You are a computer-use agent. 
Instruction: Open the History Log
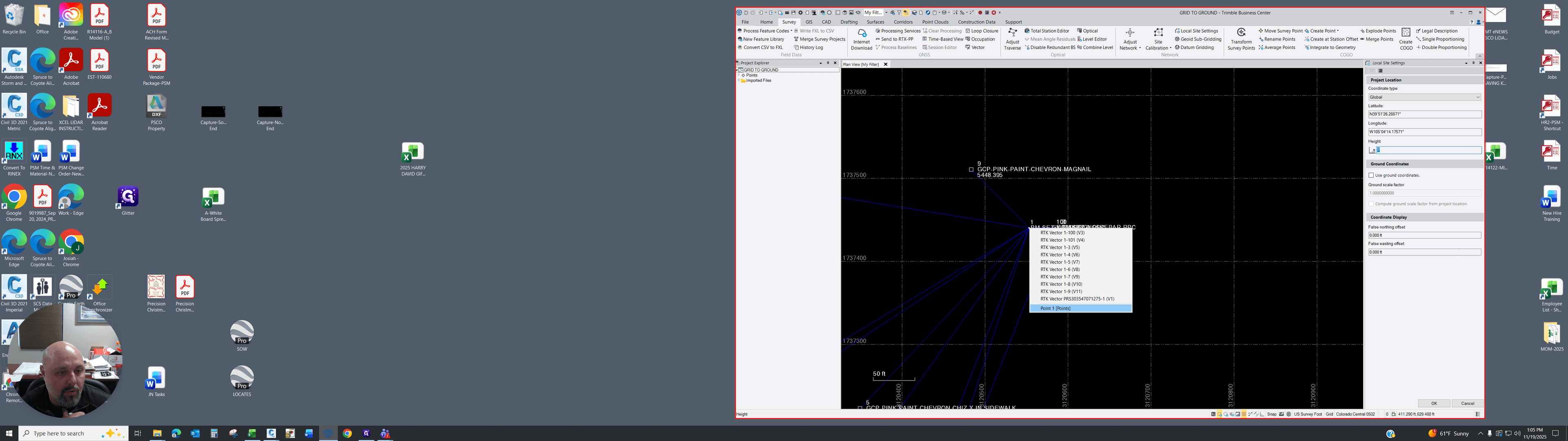(808, 47)
